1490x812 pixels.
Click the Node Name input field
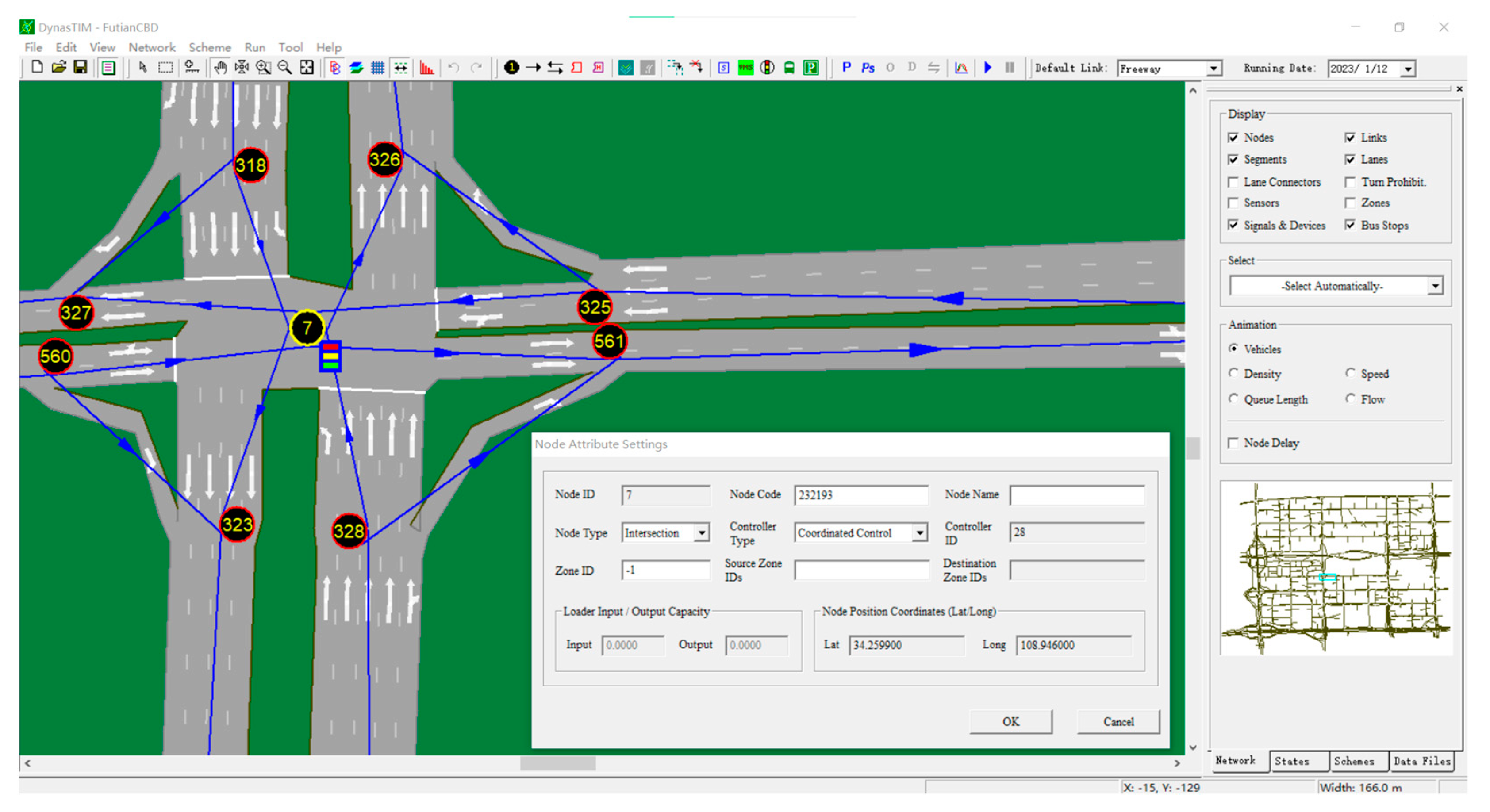tap(1076, 495)
